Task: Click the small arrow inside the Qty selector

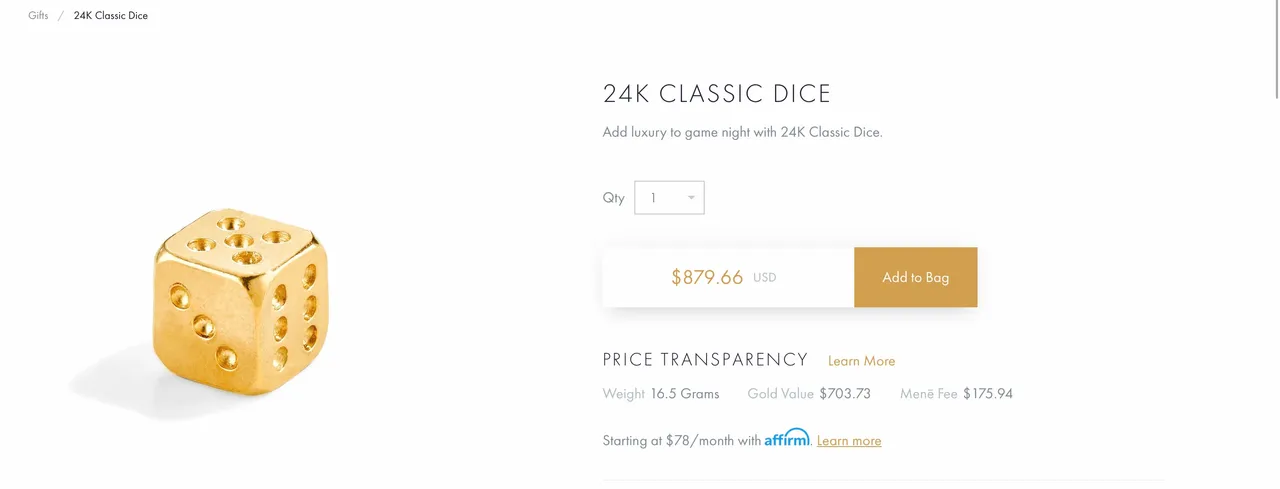Action: point(691,198)
